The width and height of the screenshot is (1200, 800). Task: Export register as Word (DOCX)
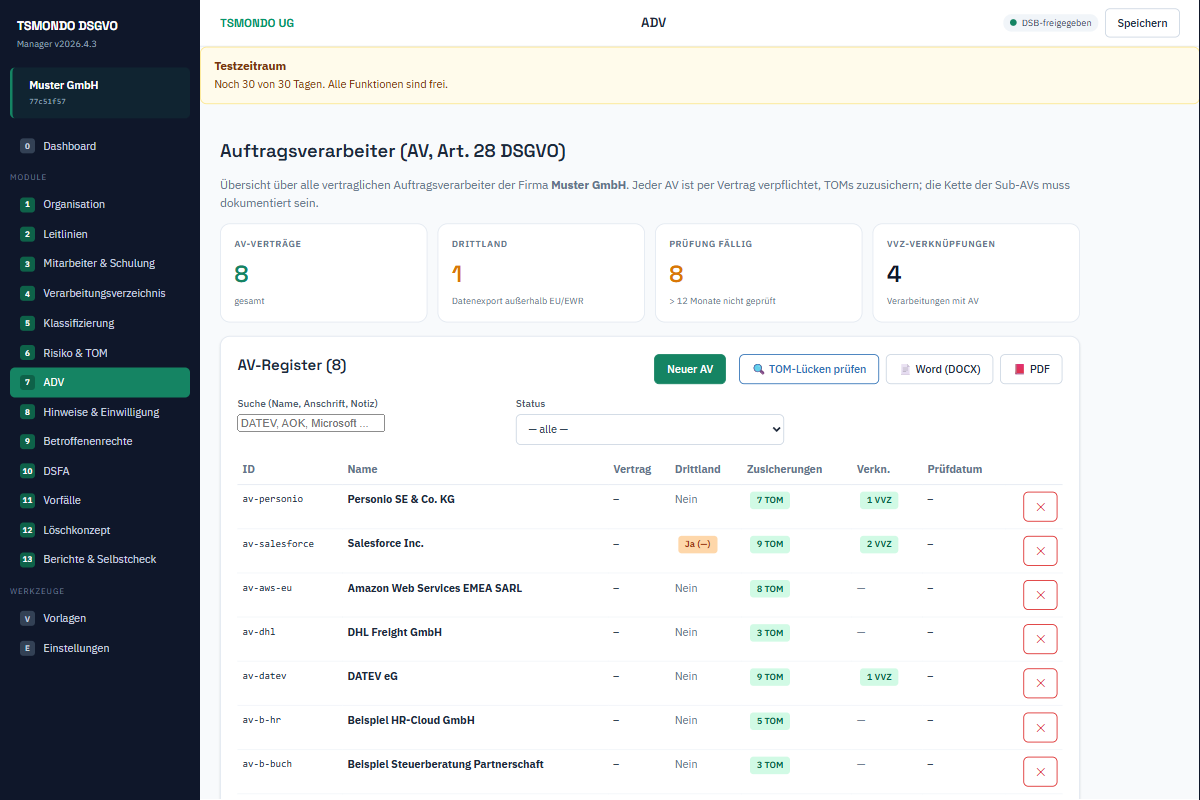coord(940,369)
